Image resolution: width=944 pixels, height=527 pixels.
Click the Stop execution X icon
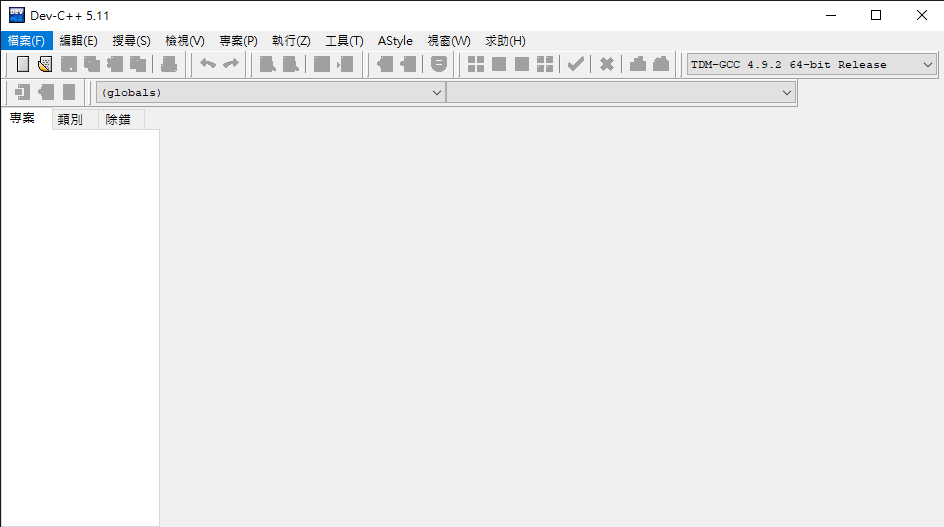607,64
